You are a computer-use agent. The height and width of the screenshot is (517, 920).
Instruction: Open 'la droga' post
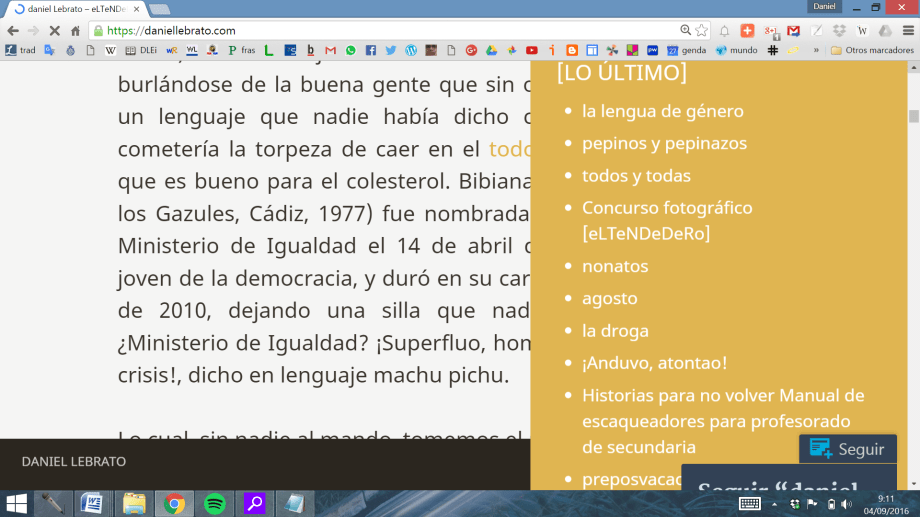click(x=615, y=330)
